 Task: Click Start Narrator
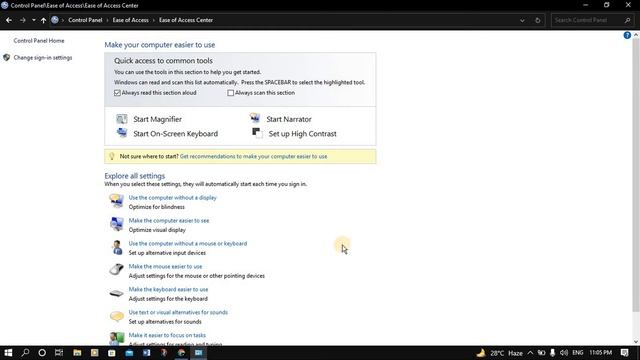(x=289, y=119)
